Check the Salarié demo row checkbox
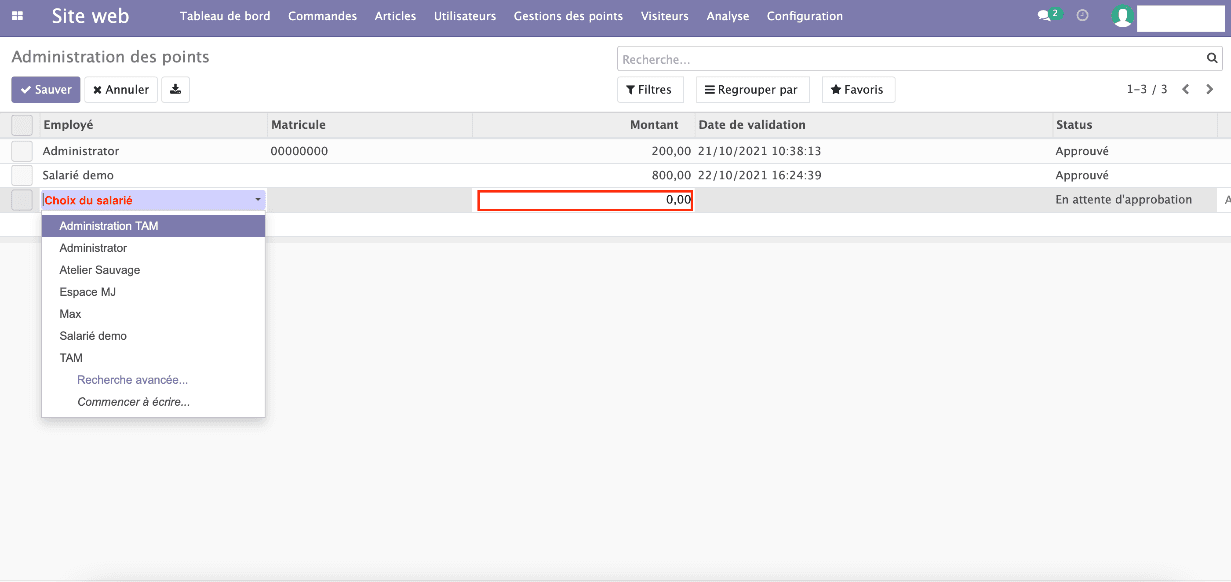 (x=21, y=175)
